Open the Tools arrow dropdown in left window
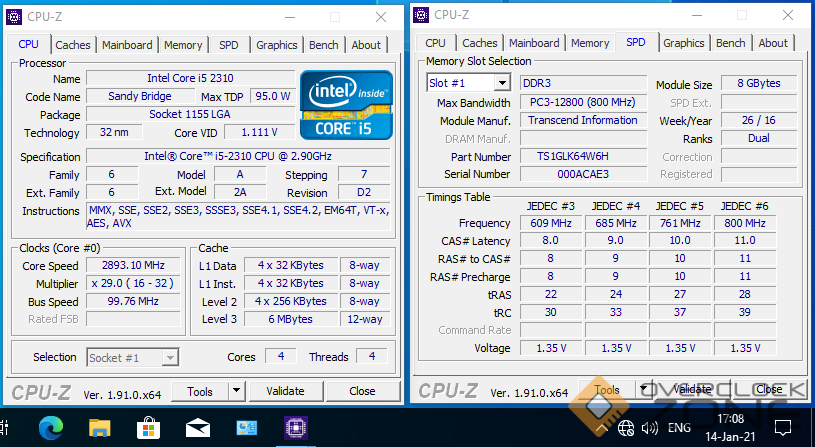 pyautogui.click(x=236, y=391)
